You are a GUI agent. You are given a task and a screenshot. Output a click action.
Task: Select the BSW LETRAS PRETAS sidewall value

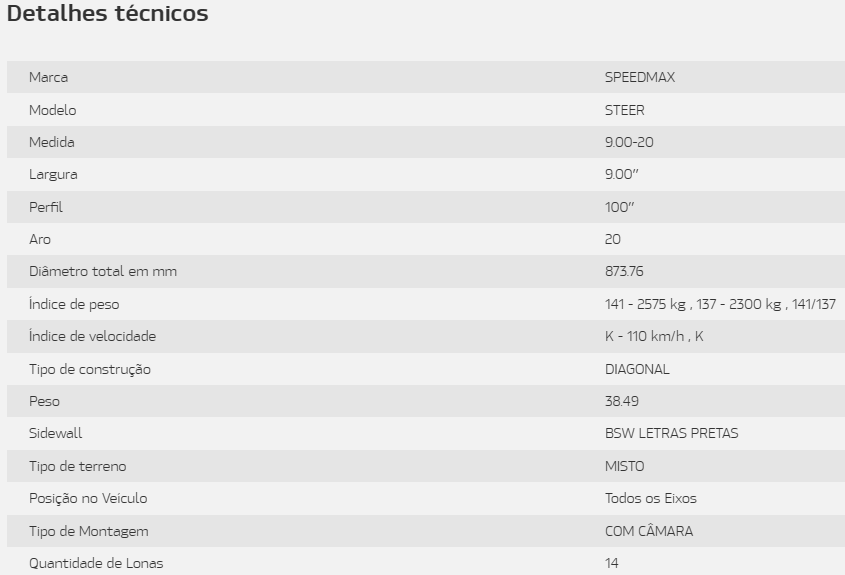pos(671,433)
